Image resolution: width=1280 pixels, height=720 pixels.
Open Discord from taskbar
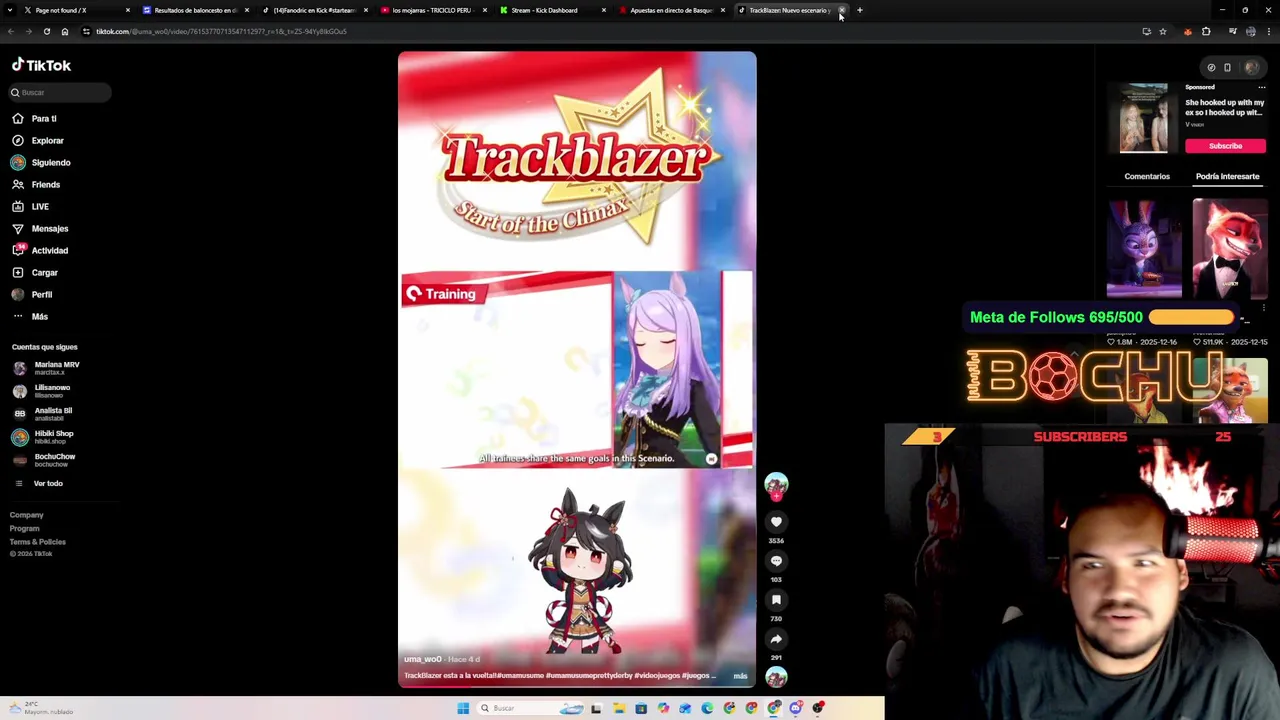(796, 708)
